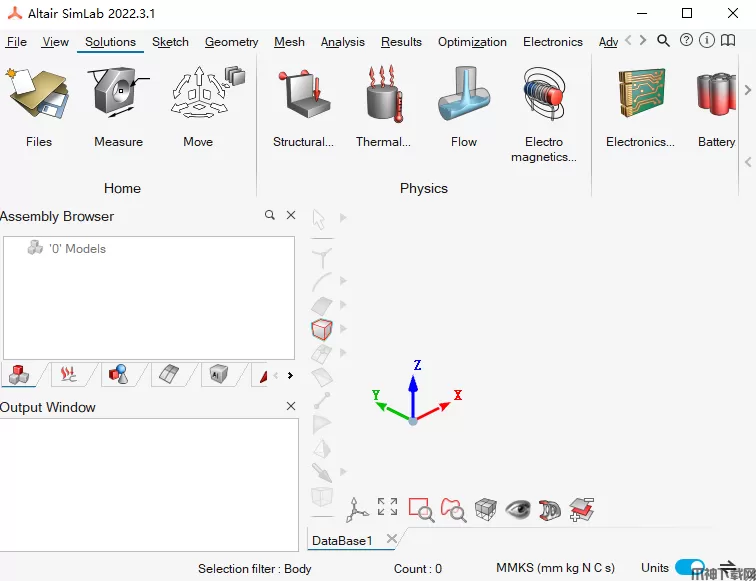756x581 pixels.
Task: Open the display mode cube icon
Action: pos(486,509)
